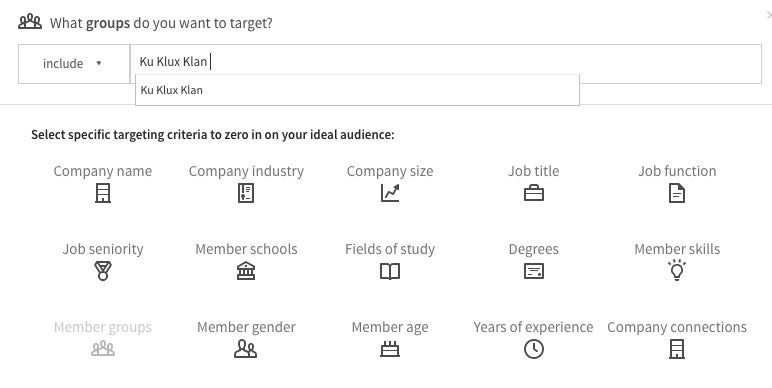The image size is (772, 388).
Task: Click the Member skills lightbulb icon
Action: (677, 270)
